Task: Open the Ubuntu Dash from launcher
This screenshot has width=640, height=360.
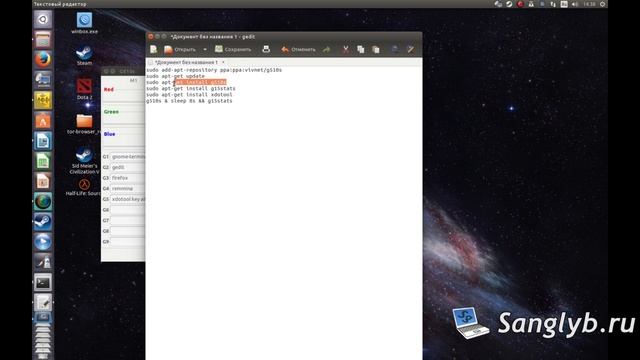Action: tap(43, 19)
